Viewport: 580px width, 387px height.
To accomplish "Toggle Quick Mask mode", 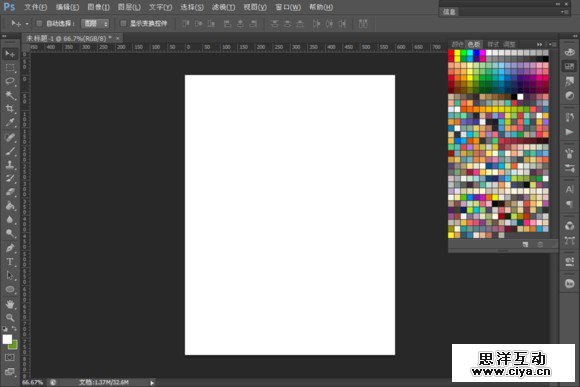I will click(10, 357).
